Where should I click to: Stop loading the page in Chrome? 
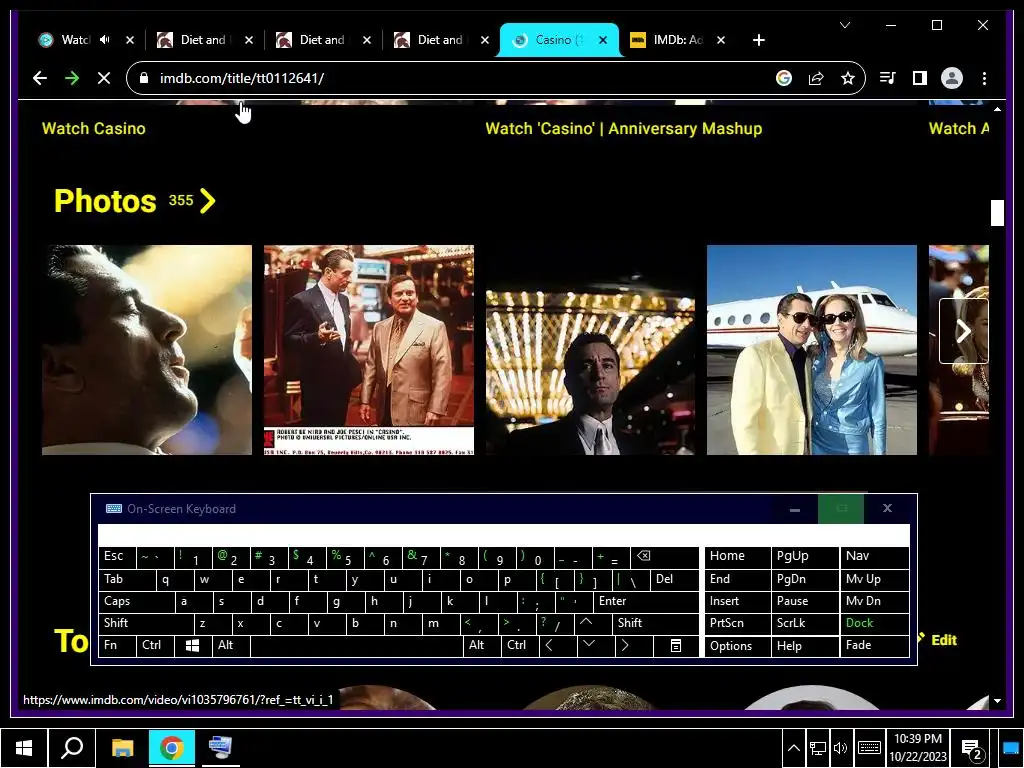(x=104, y=78)
